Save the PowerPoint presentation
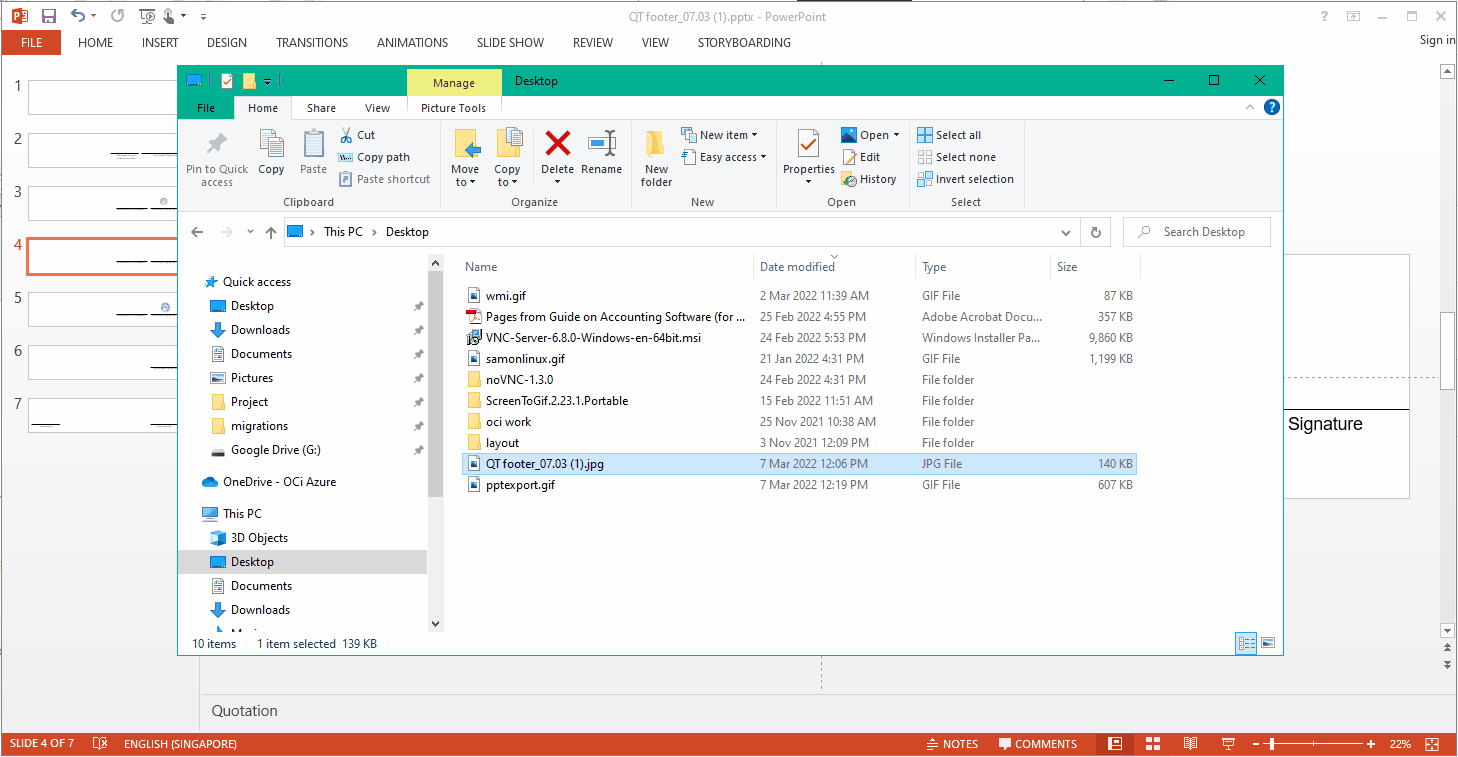 pyautogui.click(x=48, y=16)
